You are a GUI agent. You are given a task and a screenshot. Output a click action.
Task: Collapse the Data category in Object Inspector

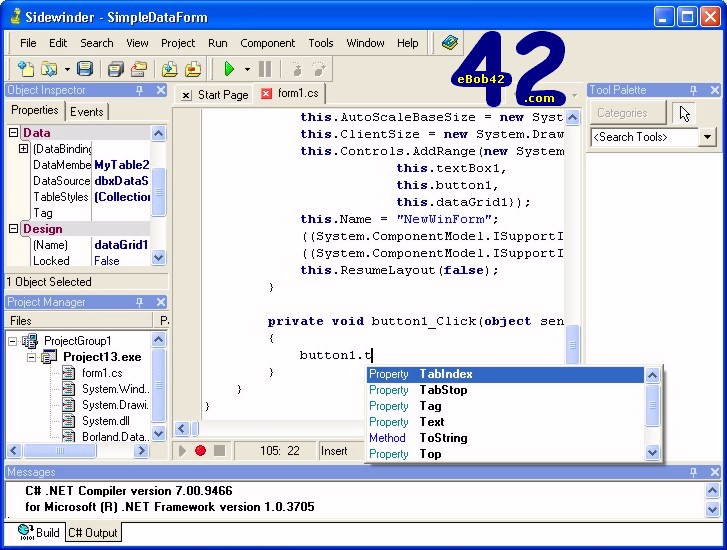[x=14, y=133]
